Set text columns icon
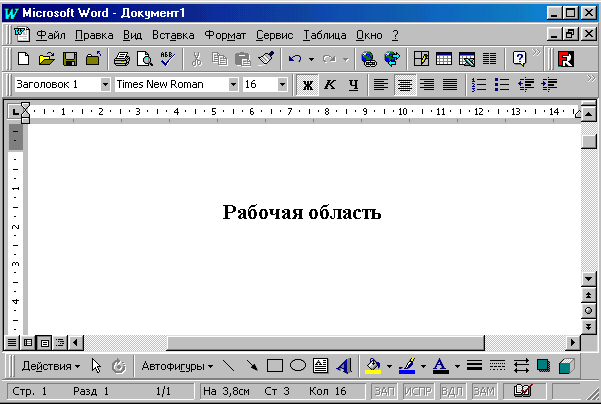 (489, 59)
